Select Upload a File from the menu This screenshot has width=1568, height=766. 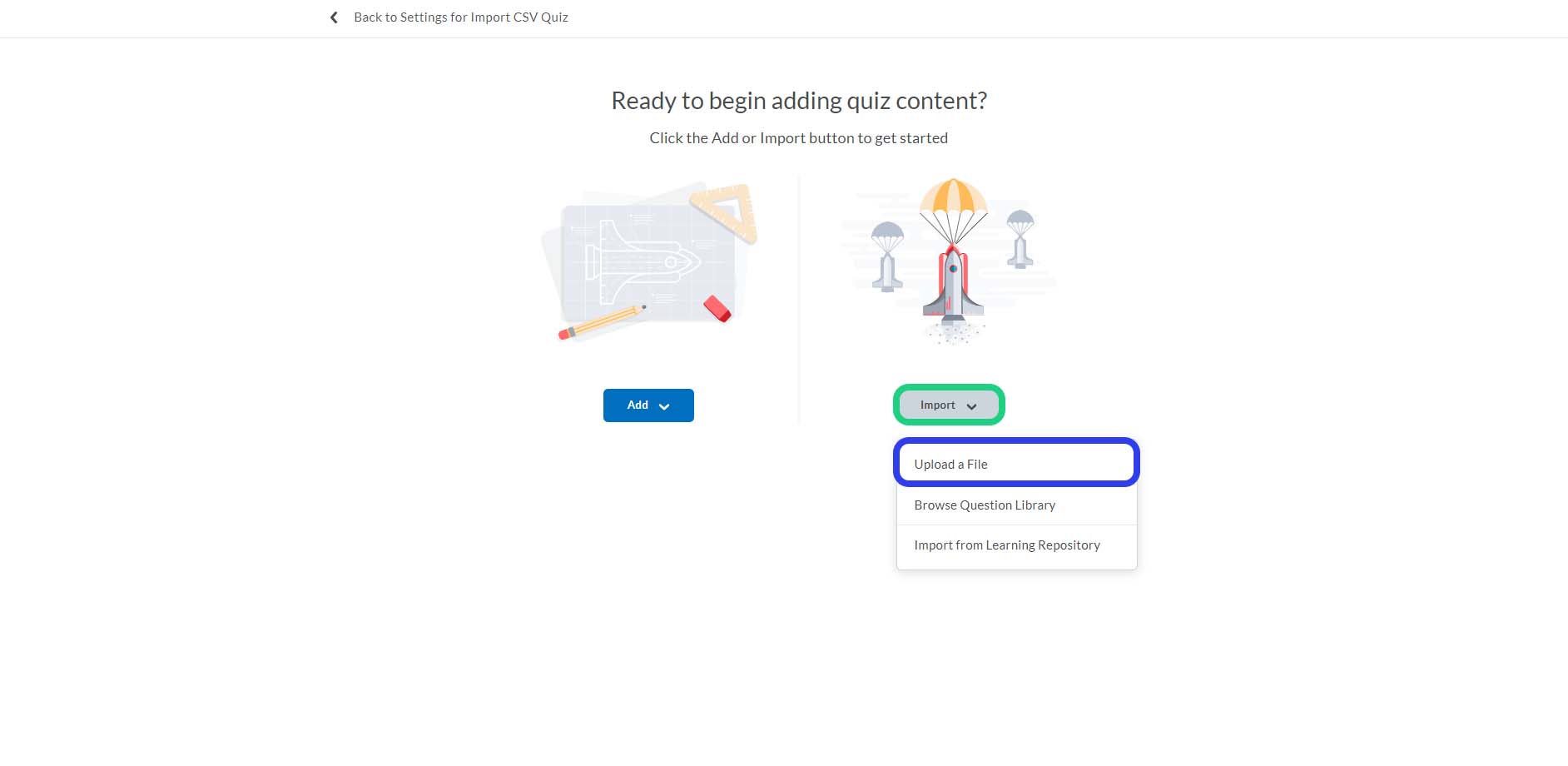(x=950, y=465)
